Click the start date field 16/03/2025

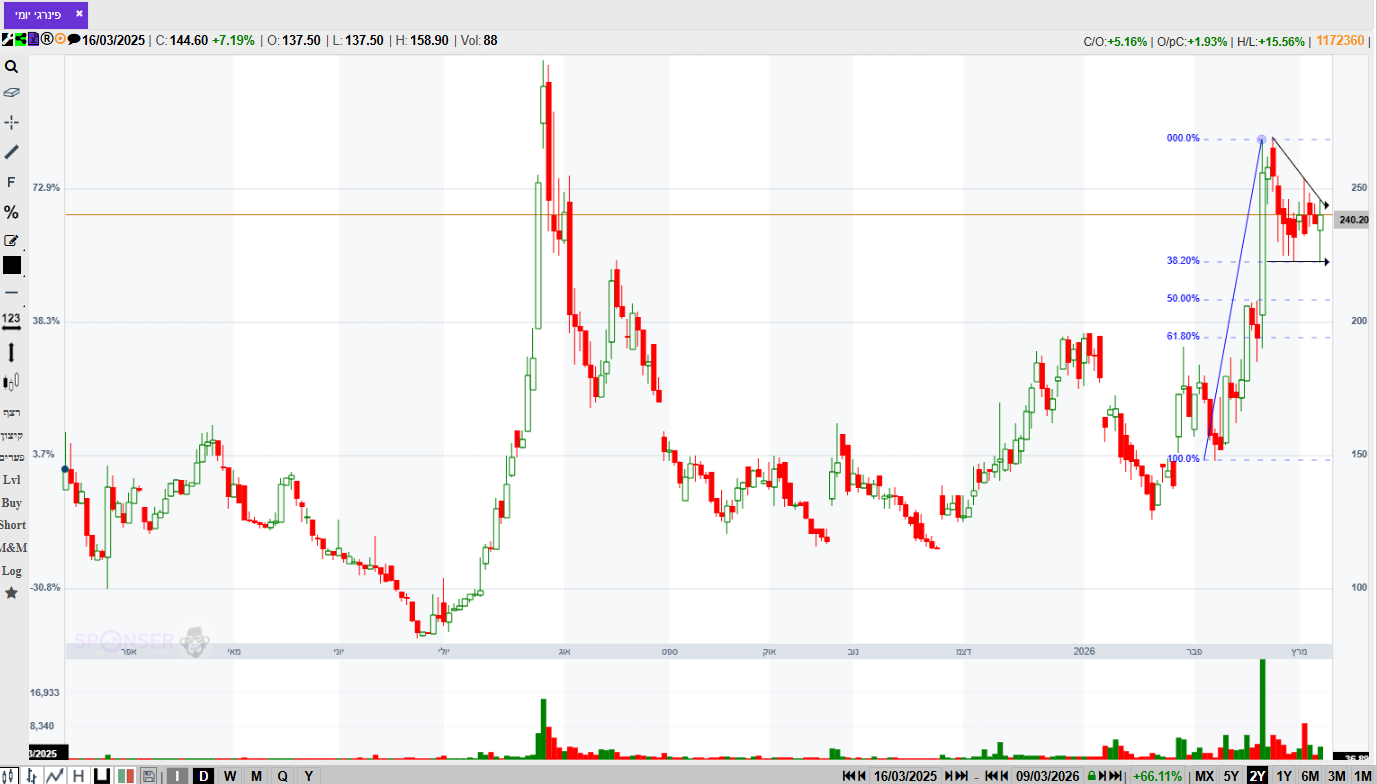point(906,776)
